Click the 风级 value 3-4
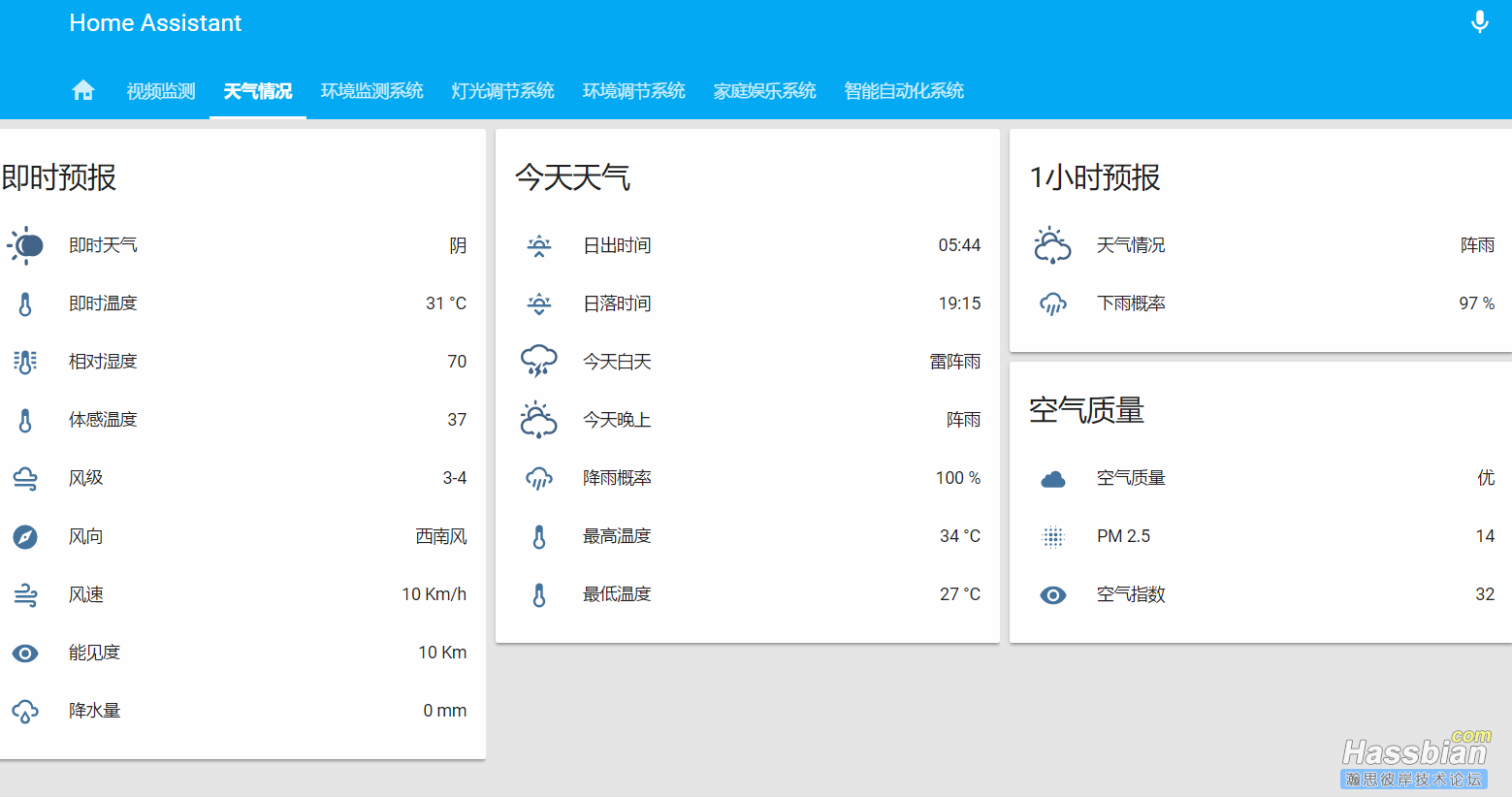 tap(455, 478)
